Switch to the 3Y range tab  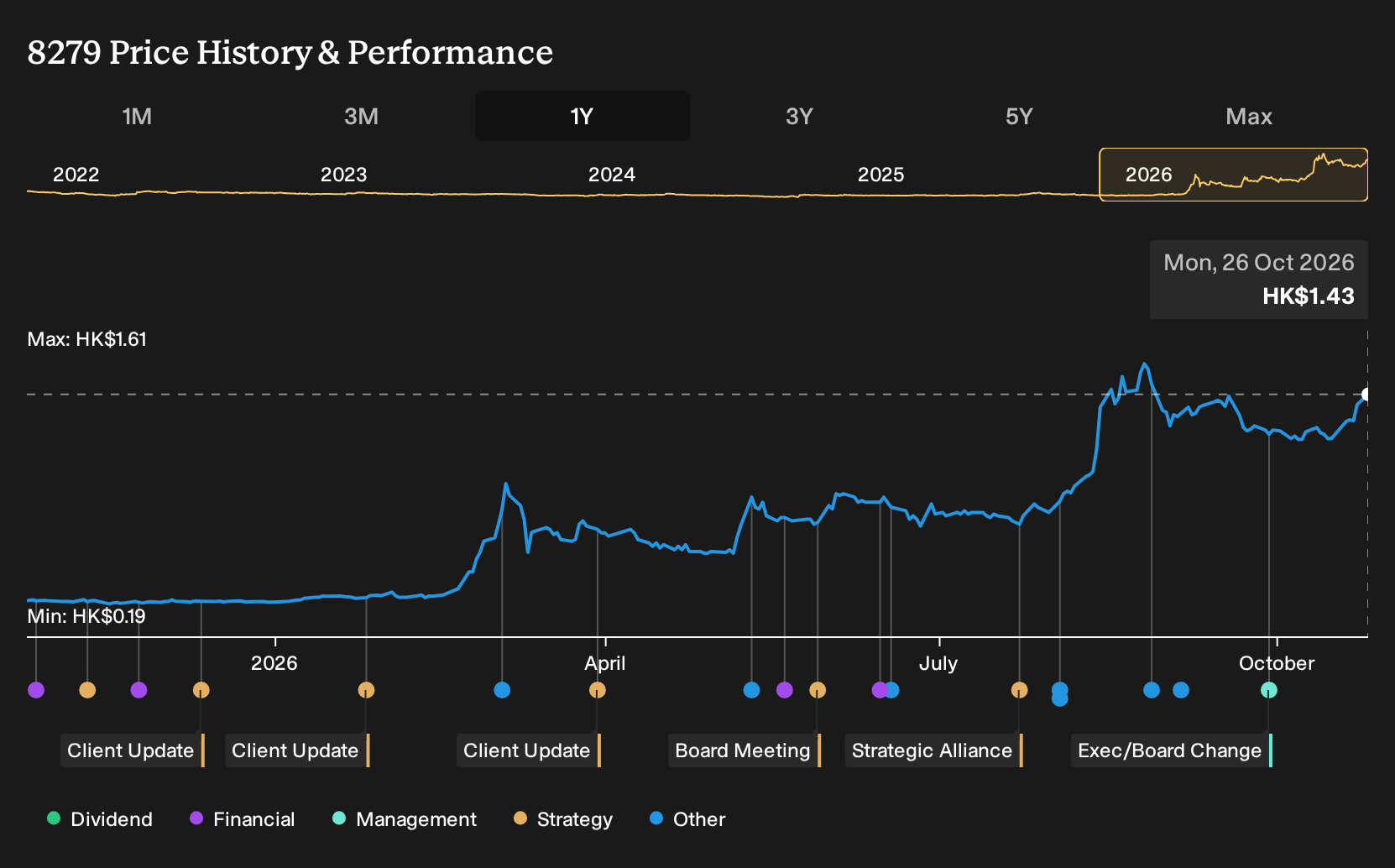pyautogui.click(x=799, y=116)
